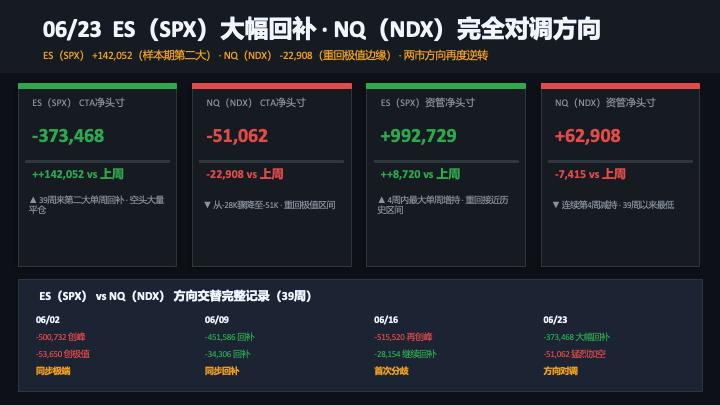Screen dimensions: 720x405
Task: Click the '同步极端' label
Action: [x=53, y=371]
